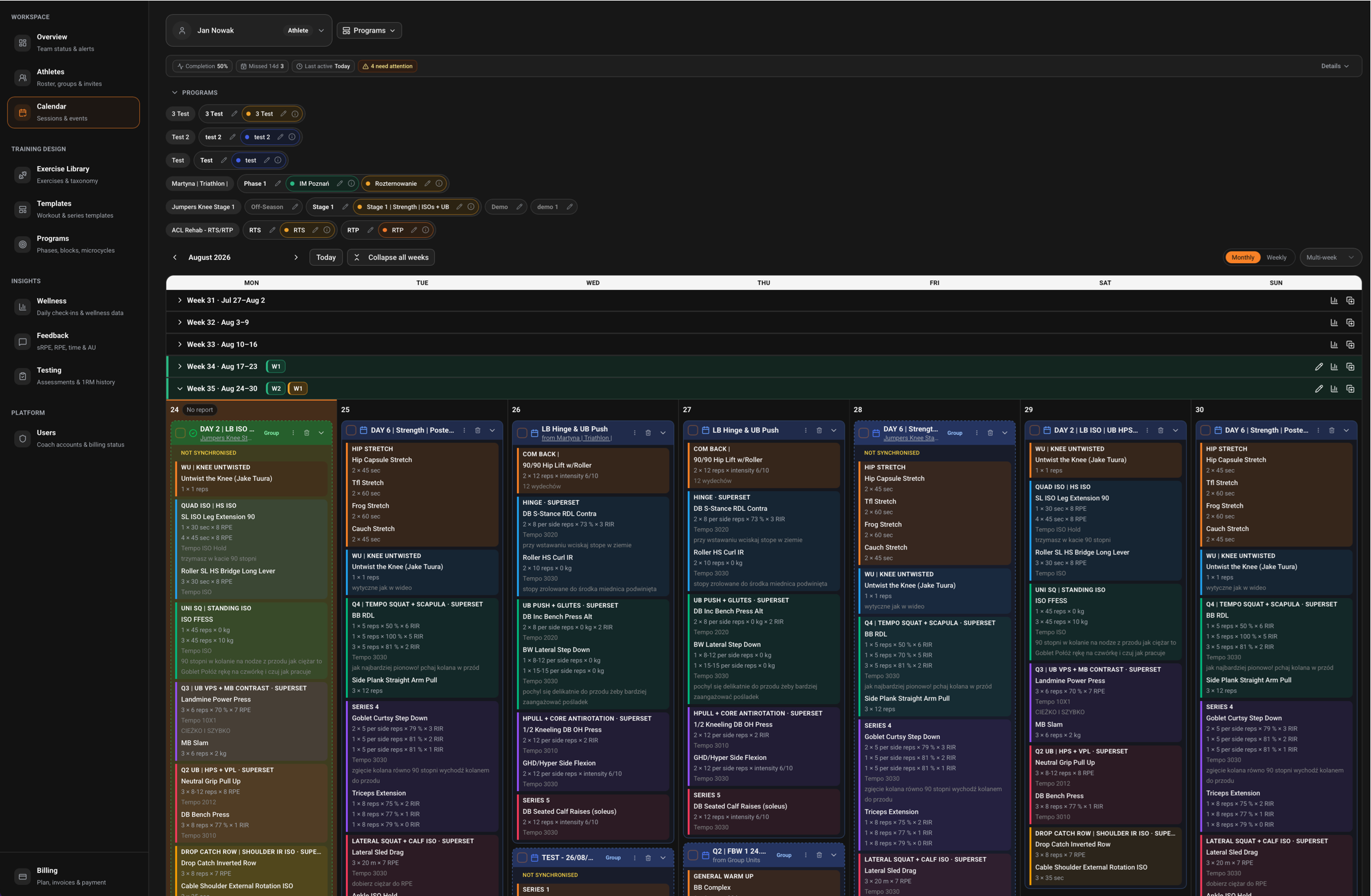Follow the 'from Martyna | Triathlon |' link

(x=577, y=438)
